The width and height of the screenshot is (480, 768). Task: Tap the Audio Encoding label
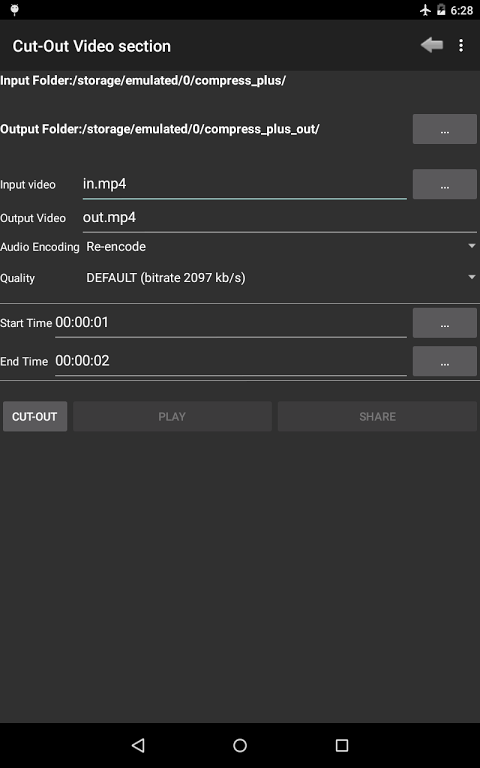pos(40,247)
